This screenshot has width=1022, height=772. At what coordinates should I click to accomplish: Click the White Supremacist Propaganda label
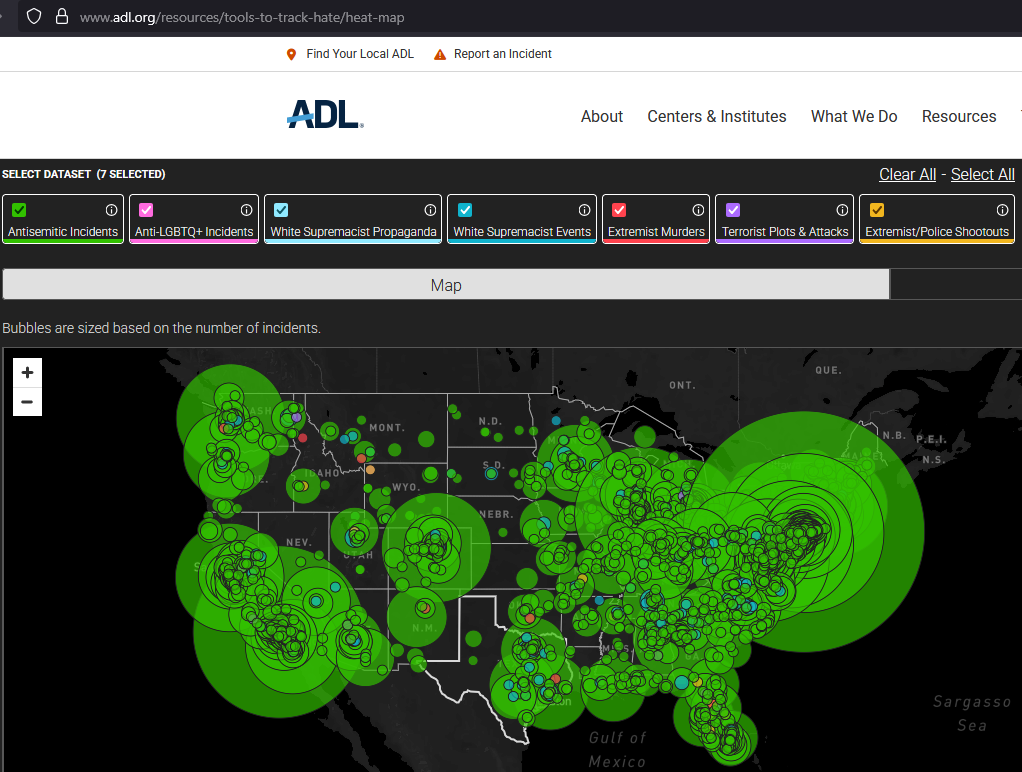coord(353,231)
